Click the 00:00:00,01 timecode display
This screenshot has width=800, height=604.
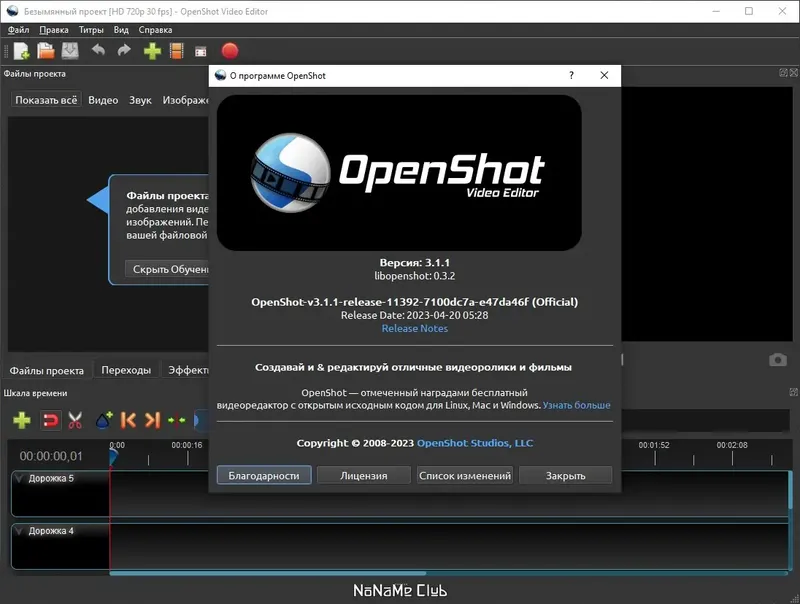click(x=51, y=456)
